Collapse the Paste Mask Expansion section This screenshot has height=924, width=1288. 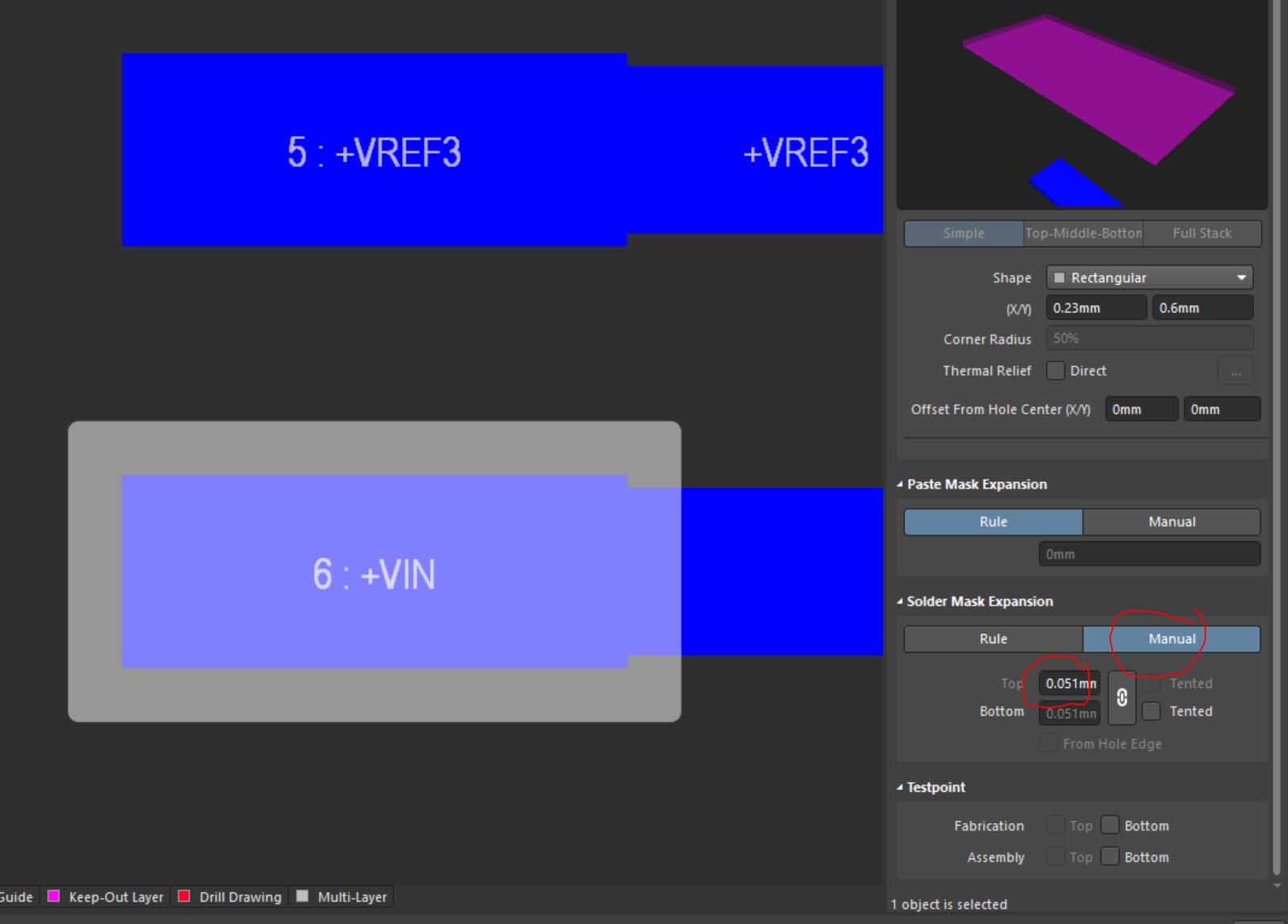pos(900,485)
